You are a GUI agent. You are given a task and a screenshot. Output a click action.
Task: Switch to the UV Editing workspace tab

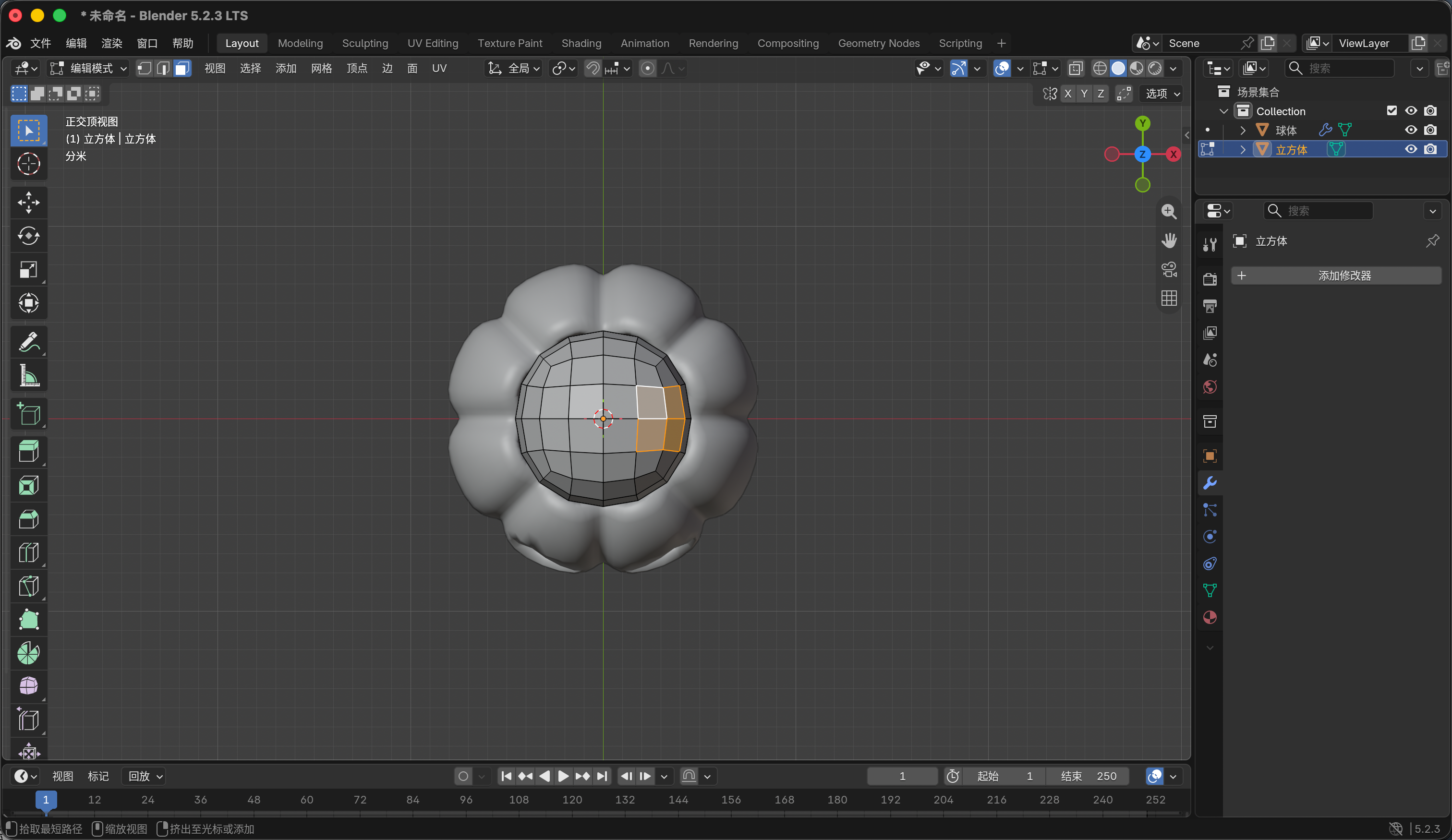(x=433, y=43)
